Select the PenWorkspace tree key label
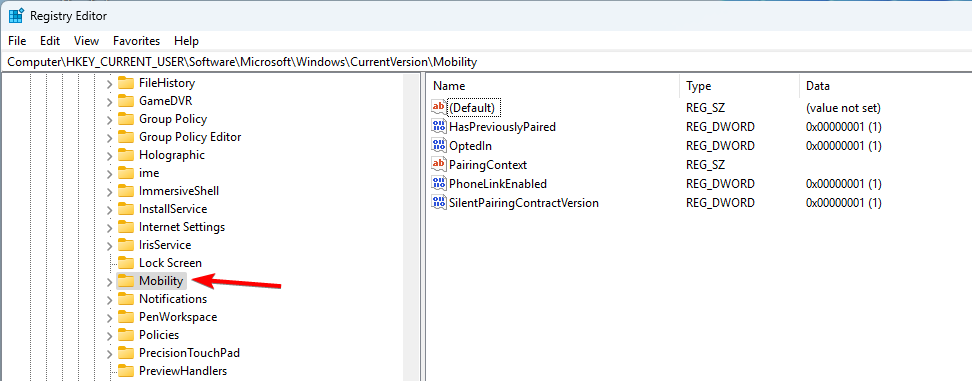Viewport: 972px width, 381px height. (x=178, y=317)
